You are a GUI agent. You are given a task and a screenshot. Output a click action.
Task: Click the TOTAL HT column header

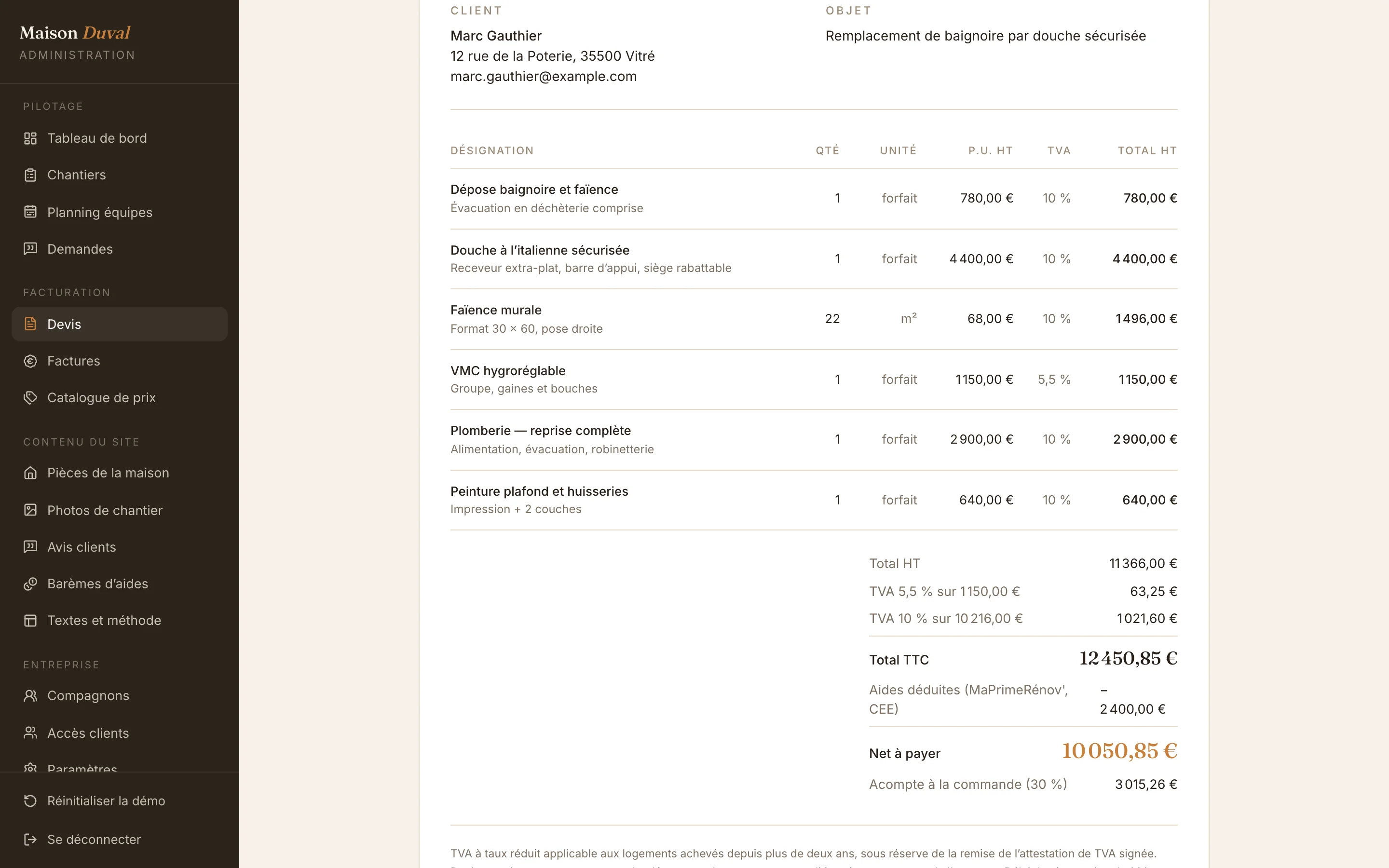click(1147, 150)
